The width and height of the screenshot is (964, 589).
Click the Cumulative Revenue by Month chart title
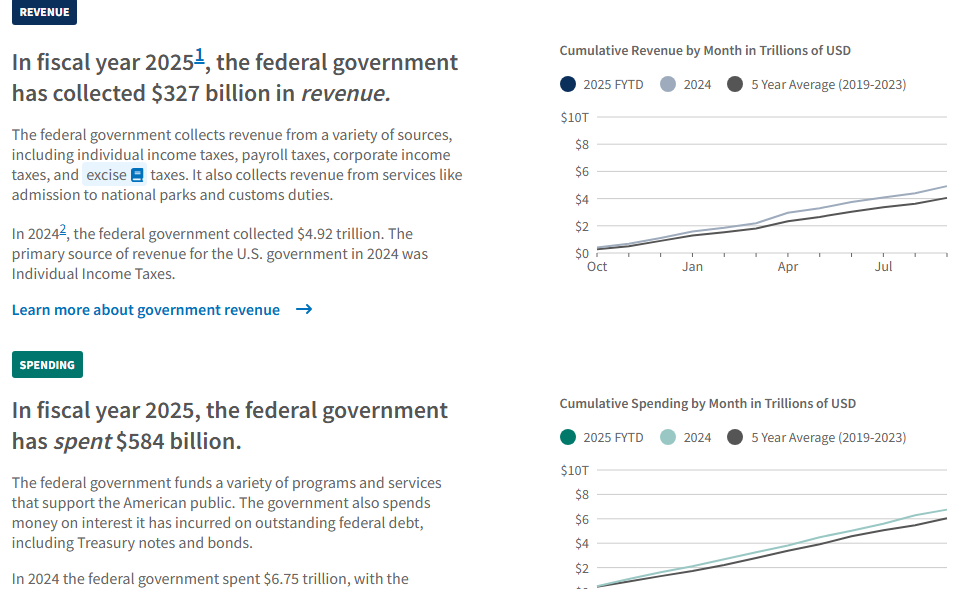[705, 50]
